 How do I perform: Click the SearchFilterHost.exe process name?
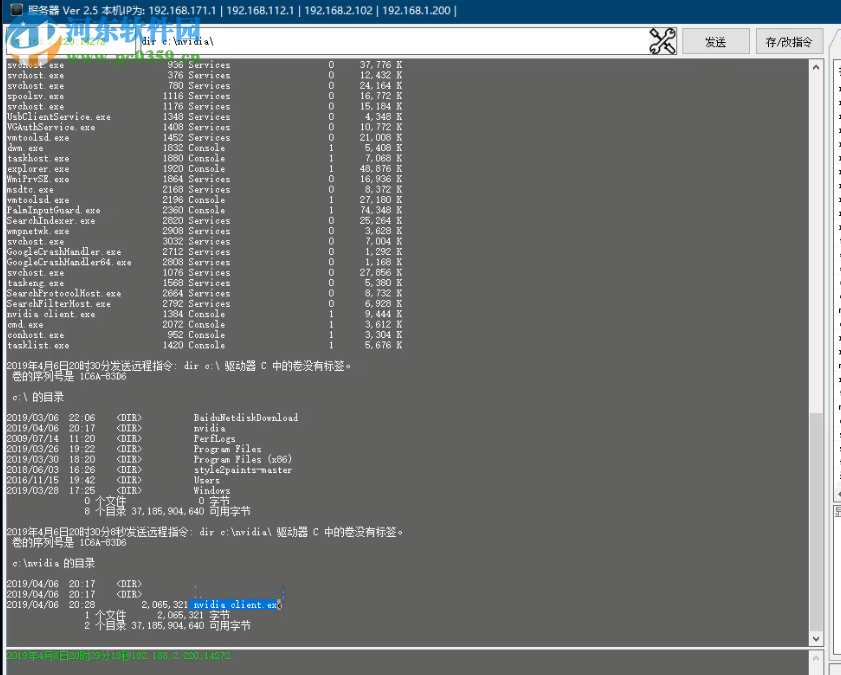coord(58,304)
